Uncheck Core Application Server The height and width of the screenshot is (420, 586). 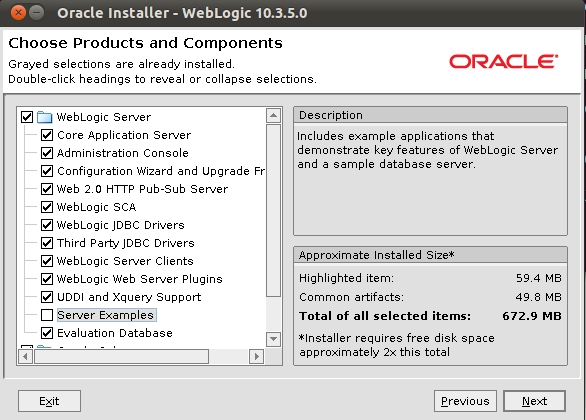pos(47,135)
